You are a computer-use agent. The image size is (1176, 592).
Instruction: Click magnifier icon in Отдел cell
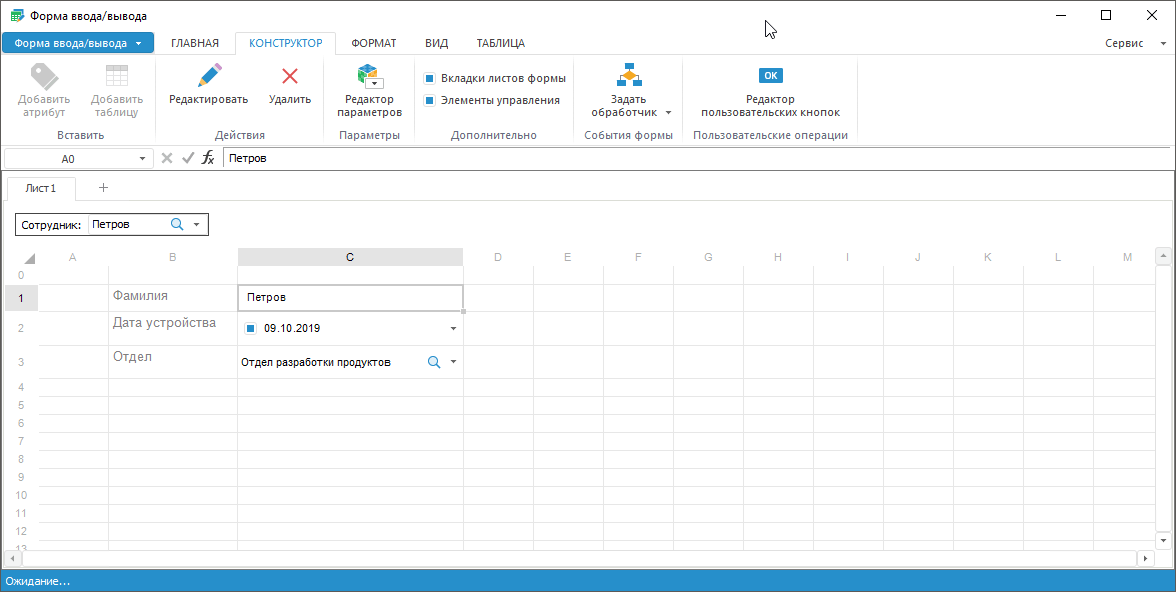434,363
